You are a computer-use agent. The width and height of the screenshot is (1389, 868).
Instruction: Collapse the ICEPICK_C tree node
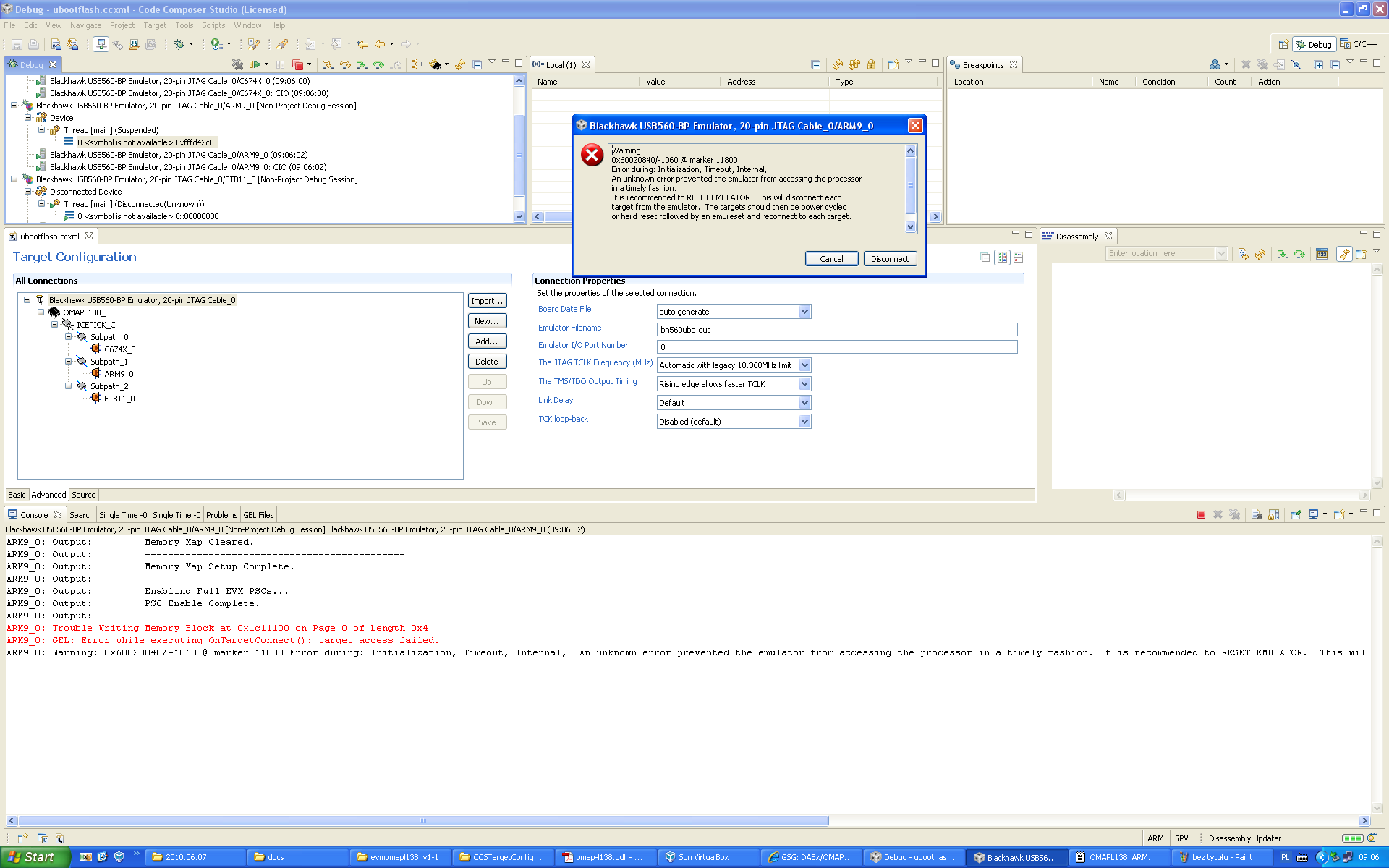pyautogui.click(x=54, y=325)
